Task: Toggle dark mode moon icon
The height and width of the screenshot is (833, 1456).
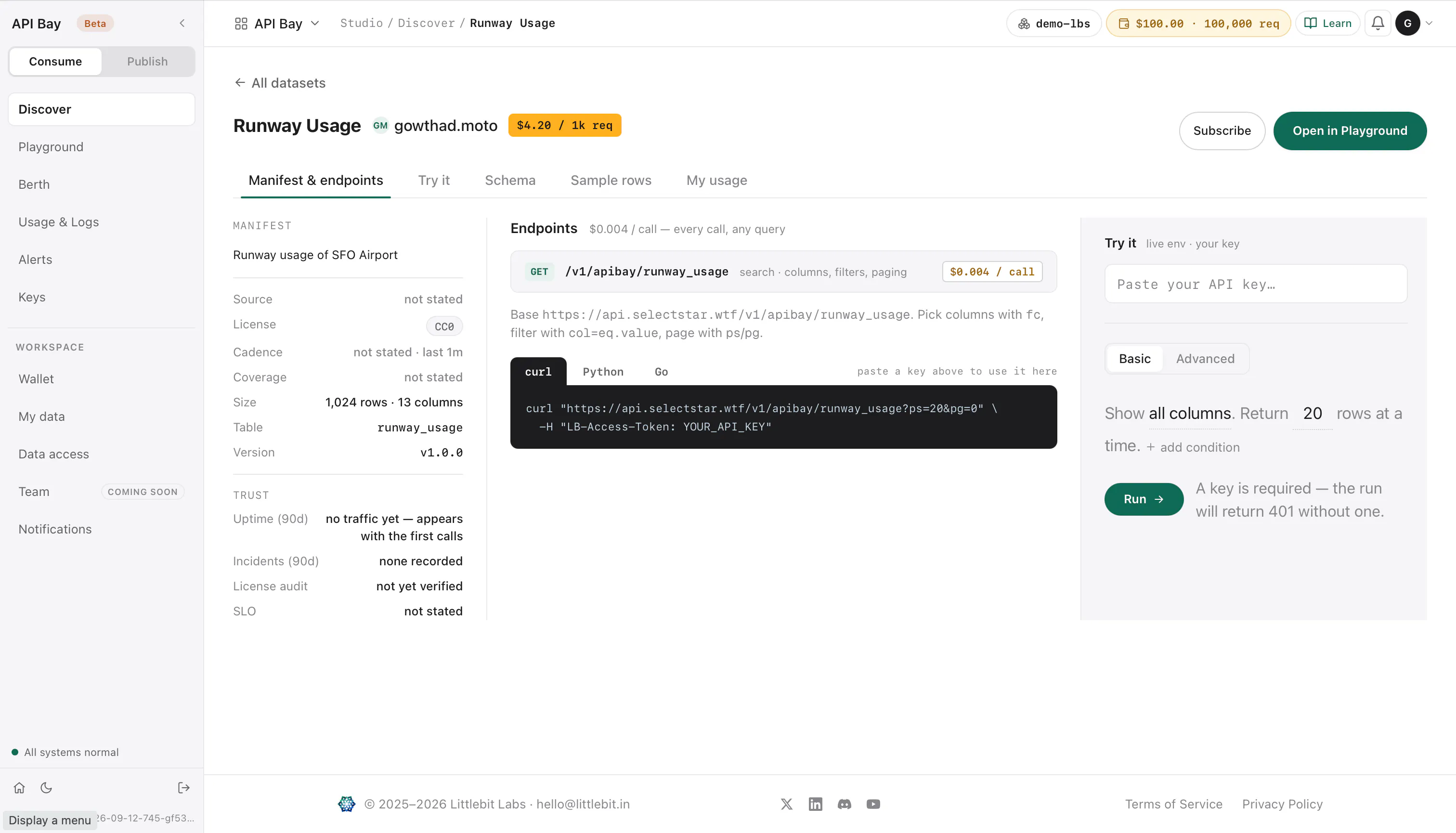Action: [46, 788]
